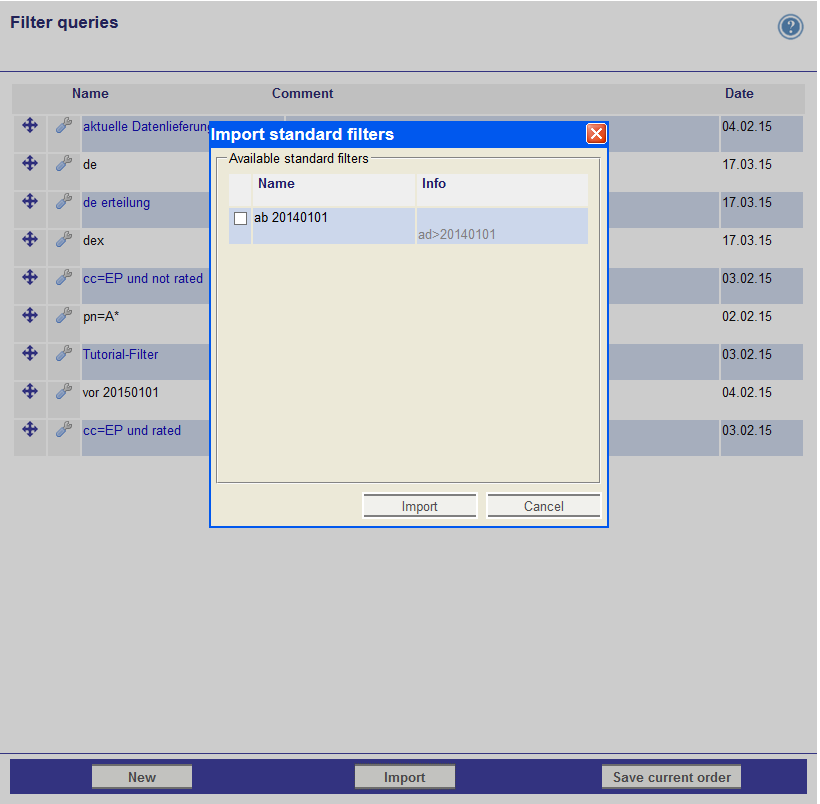
Task: Click move handle for the de row
Action: point(30,163)
